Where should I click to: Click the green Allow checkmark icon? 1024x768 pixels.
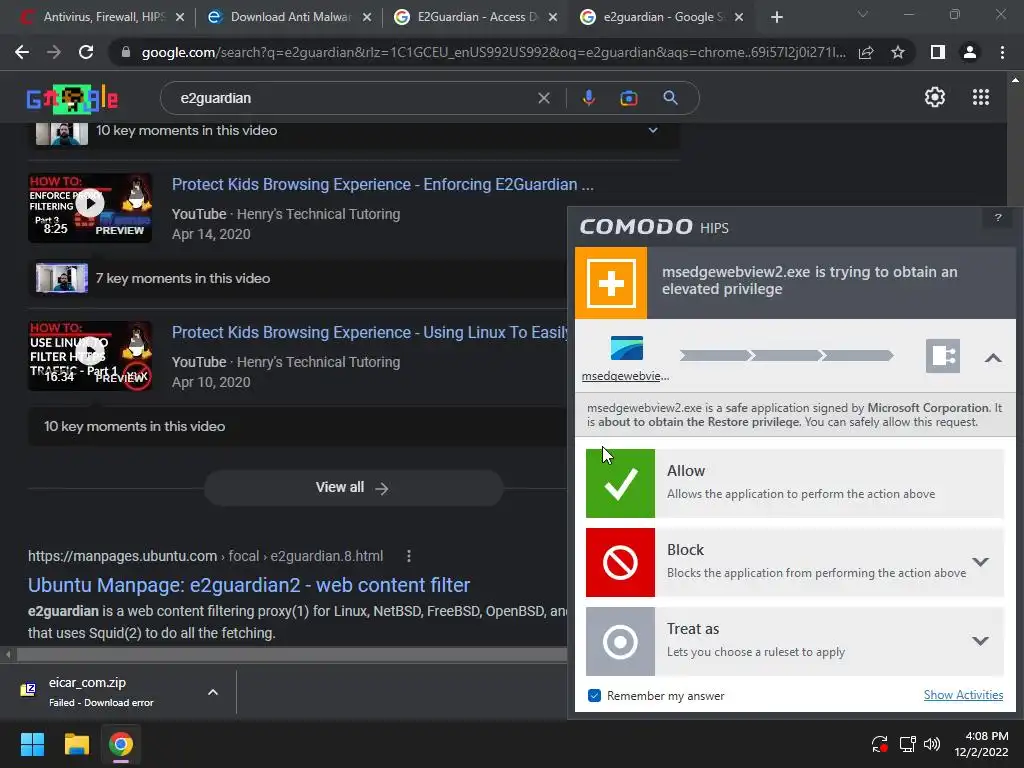click(x=620, y=483)
